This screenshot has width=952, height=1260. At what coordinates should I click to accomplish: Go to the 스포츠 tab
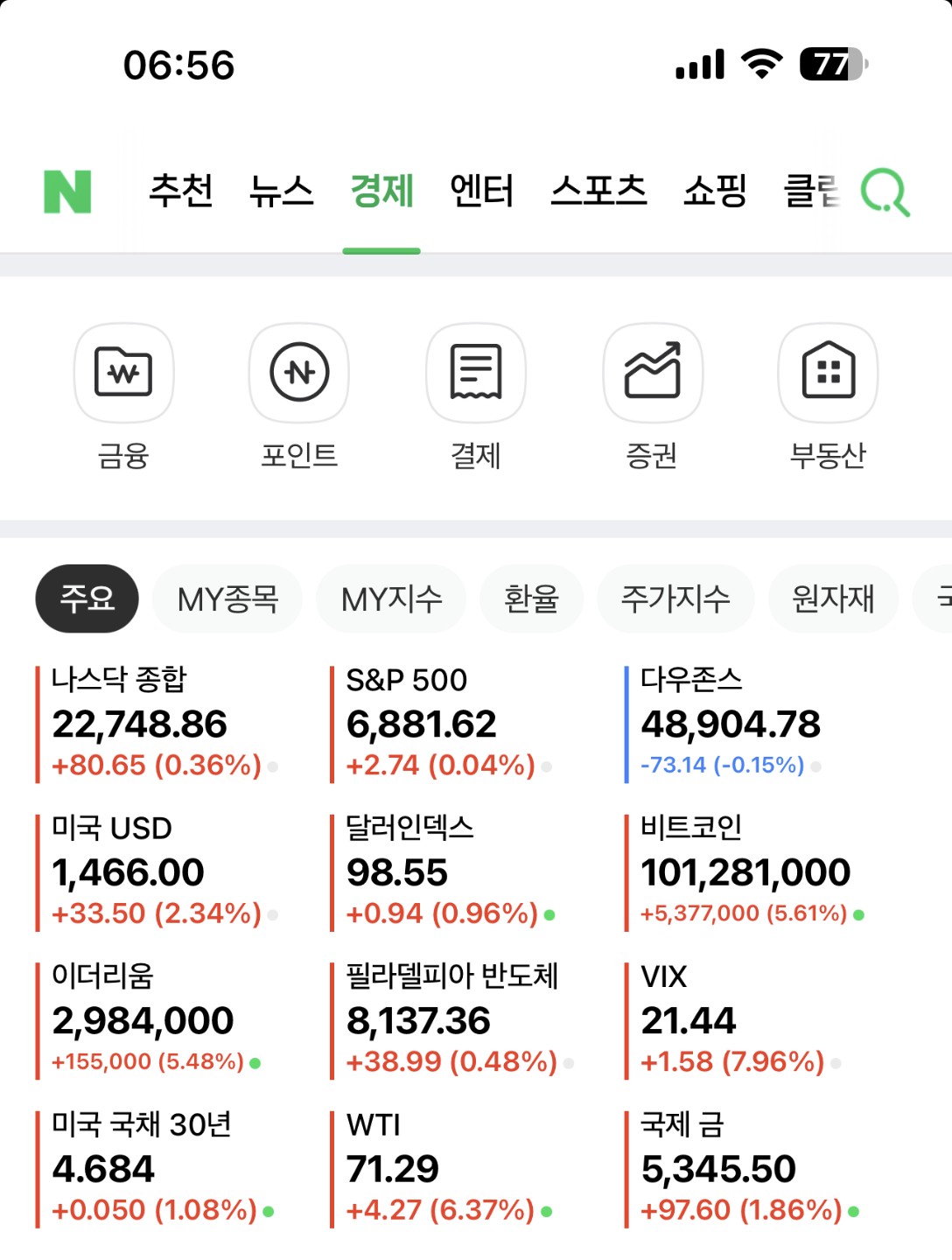point(598,191)
